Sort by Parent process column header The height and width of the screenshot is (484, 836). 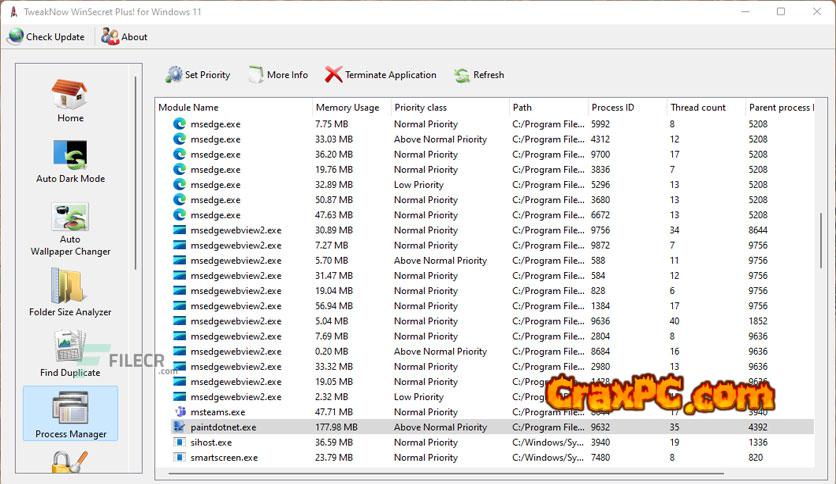coord(780,107)
